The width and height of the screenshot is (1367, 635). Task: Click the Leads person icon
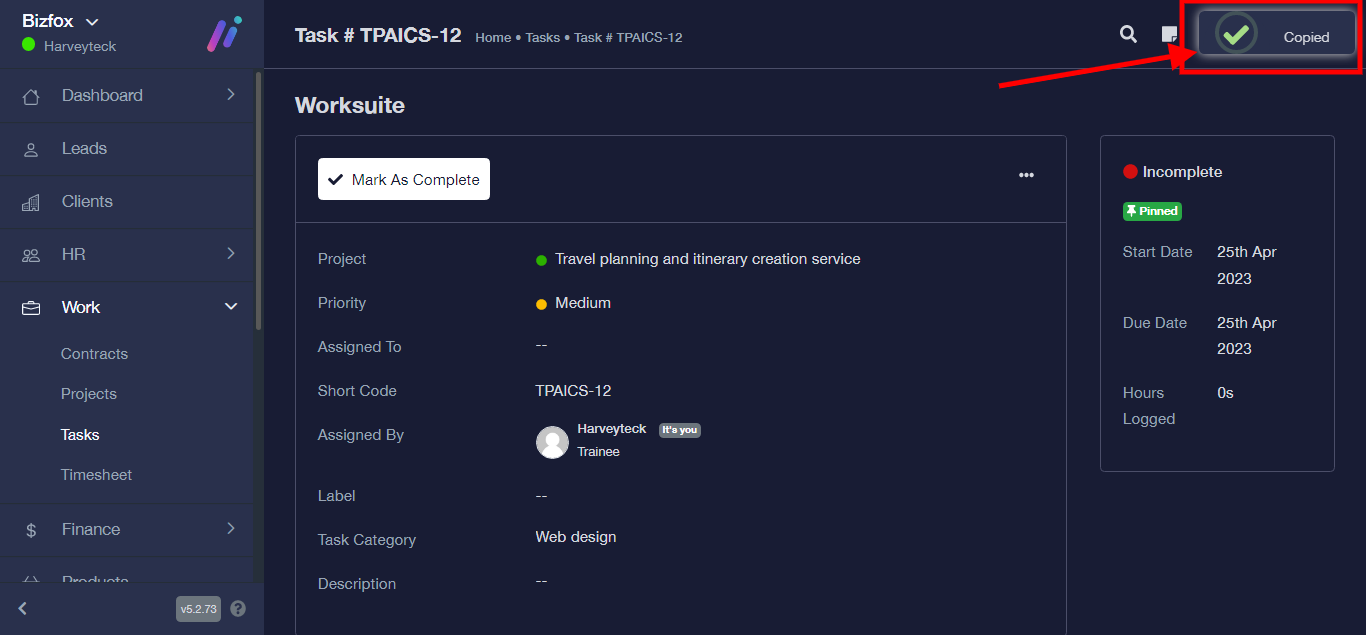[x=31, y=149]
